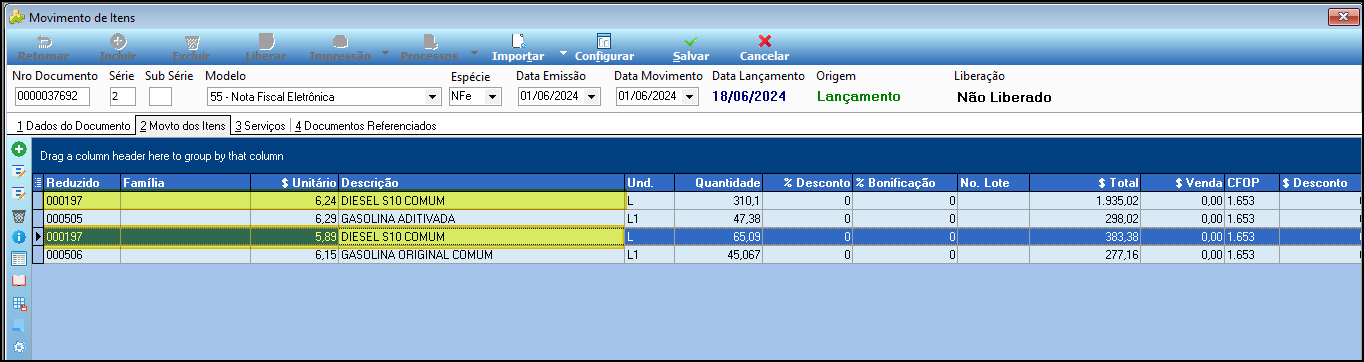Click the quantity 45,067 cell
This screenshot has width=1364, height=362.
point(718,255)
